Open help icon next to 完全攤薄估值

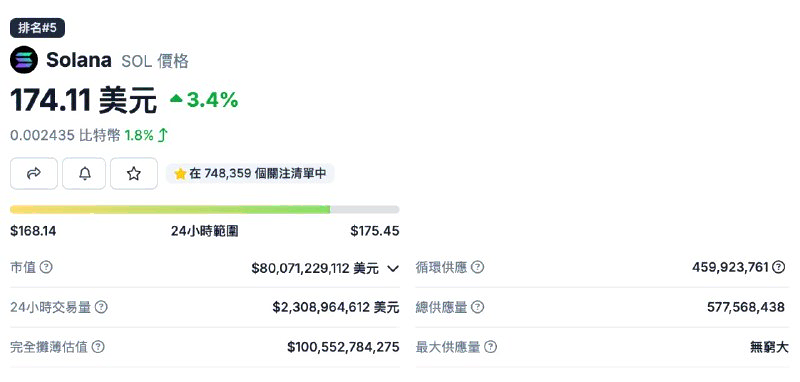click(98, 347)
